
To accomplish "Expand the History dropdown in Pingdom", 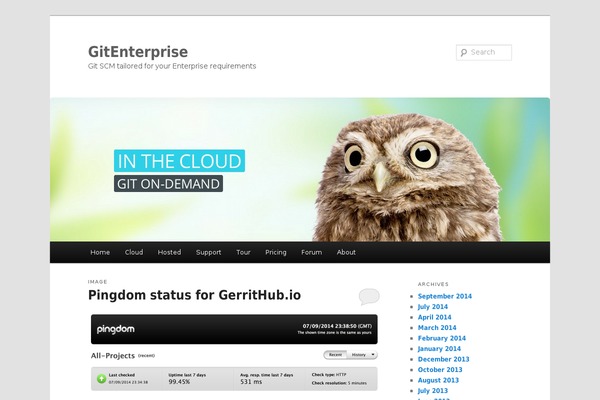I will 362,355.
